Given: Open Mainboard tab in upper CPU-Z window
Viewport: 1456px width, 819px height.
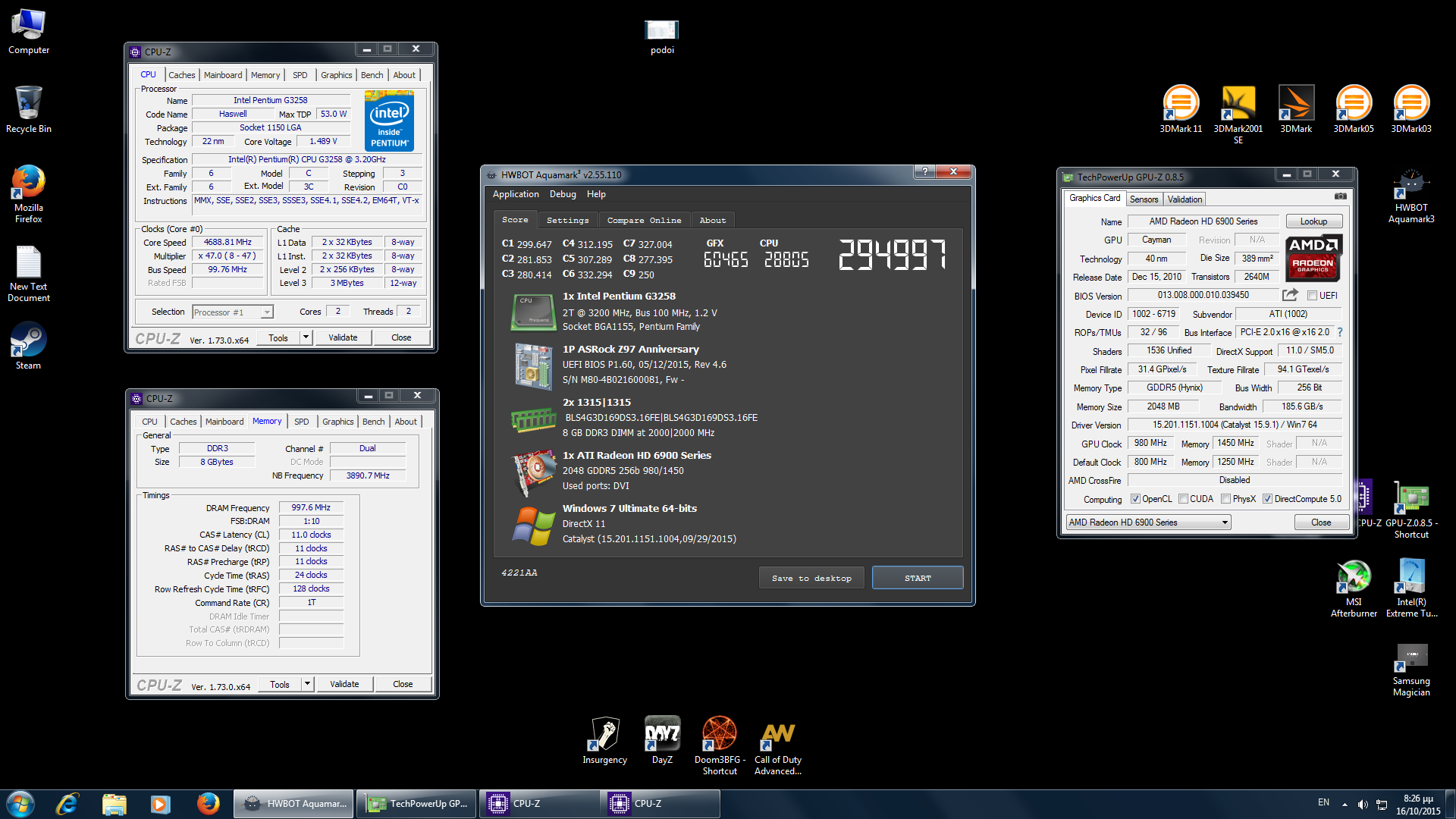Looking at the screenshot, I should [x=223, y=75].
